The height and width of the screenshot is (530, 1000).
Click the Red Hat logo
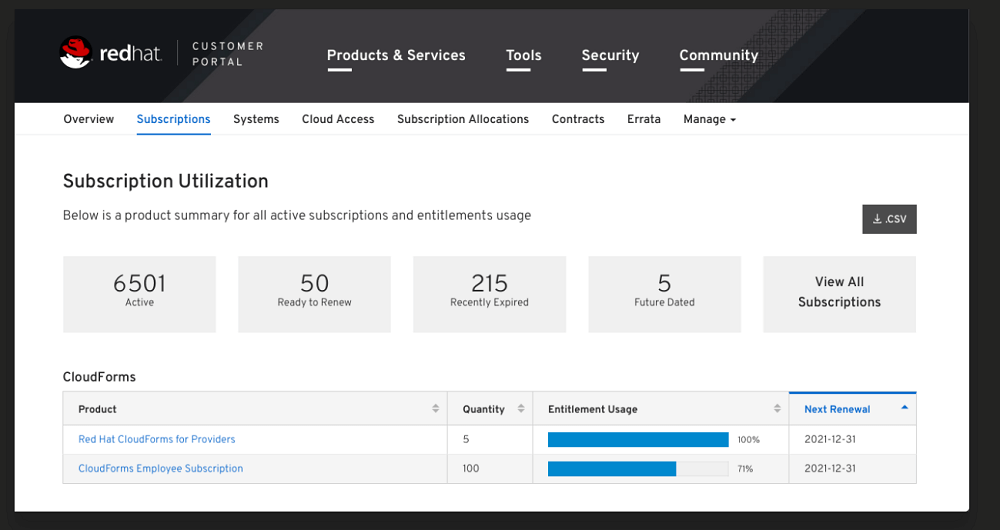click(x=110, y=53)
